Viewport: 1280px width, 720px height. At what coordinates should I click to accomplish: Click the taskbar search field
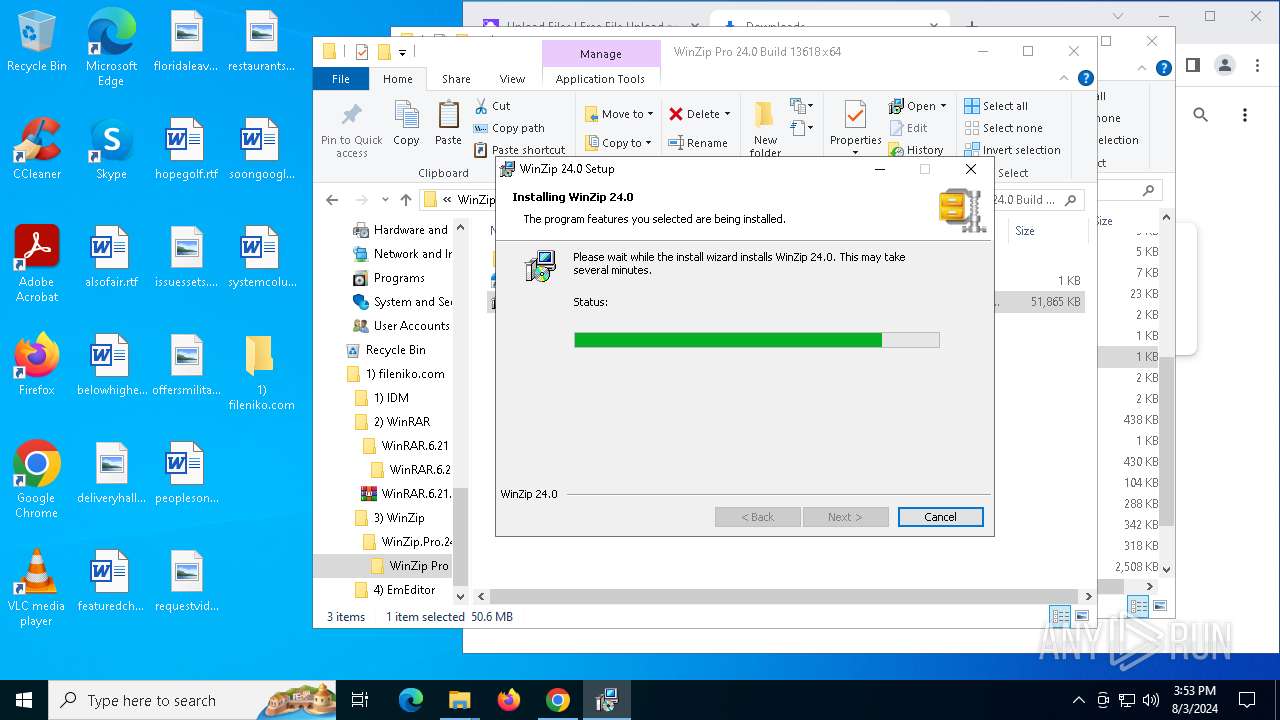point(192,700)
